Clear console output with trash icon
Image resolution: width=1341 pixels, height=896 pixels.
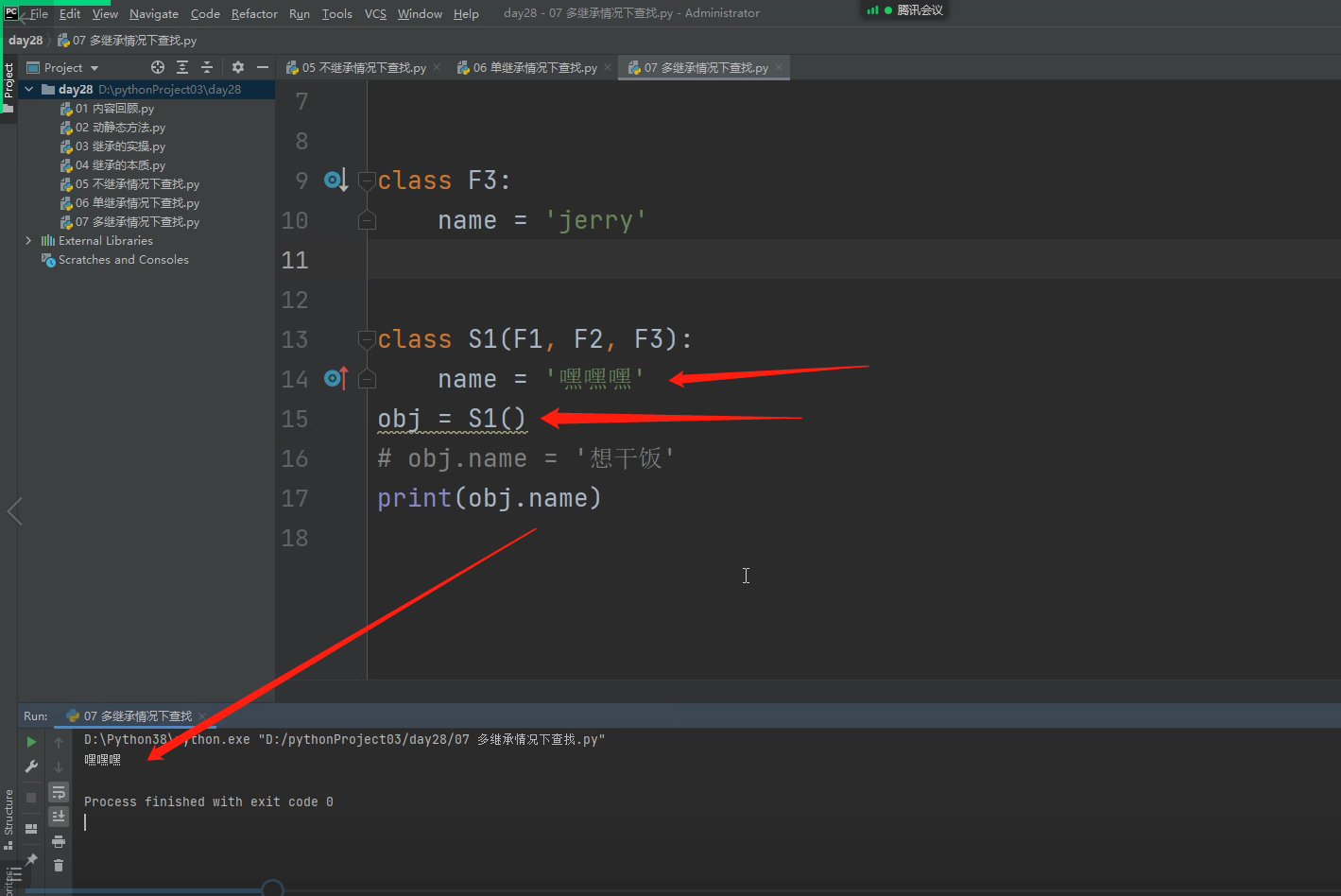(x=59, y=865)
